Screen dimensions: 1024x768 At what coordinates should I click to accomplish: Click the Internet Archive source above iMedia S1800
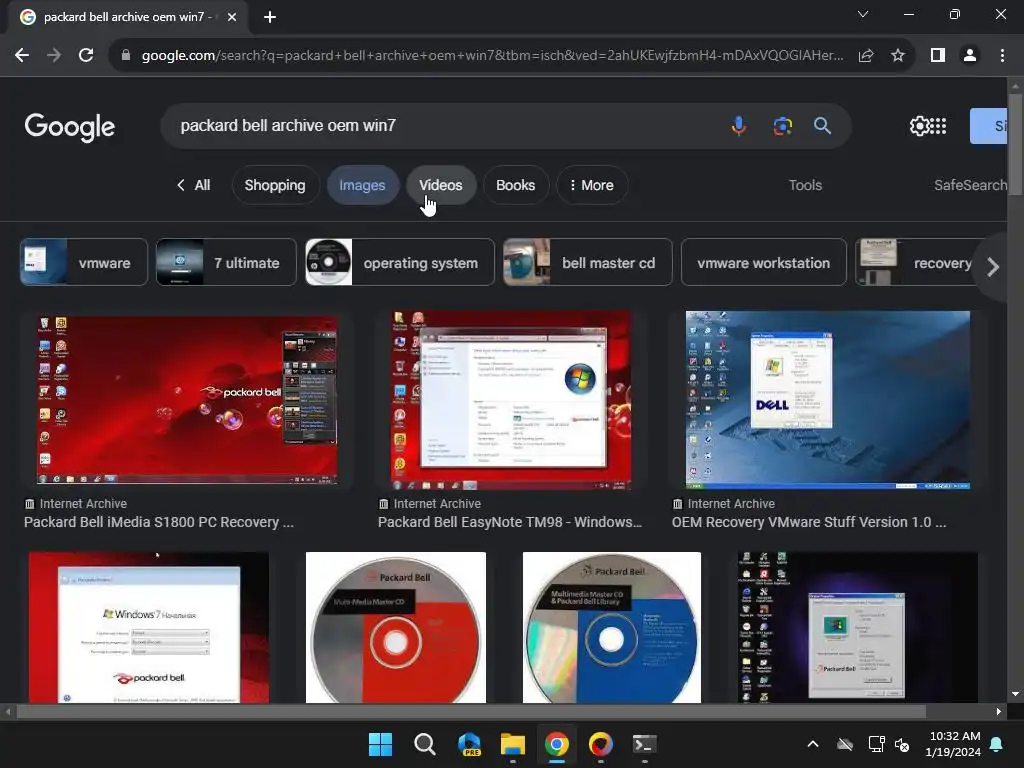coord(76,504)
